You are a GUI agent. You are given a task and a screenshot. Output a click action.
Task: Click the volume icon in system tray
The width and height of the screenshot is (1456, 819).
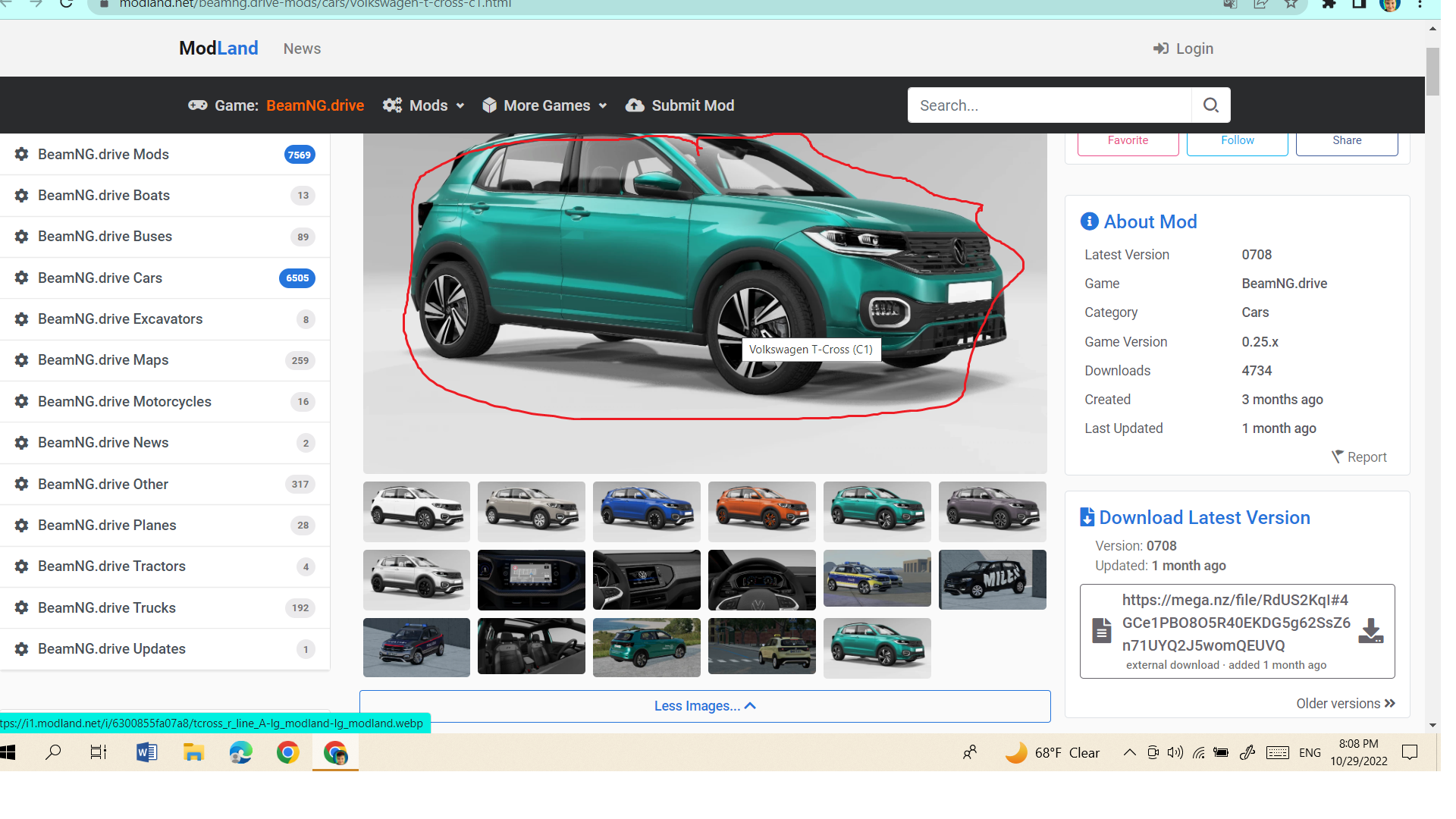pyautogui.click(x=1175, y=752)
